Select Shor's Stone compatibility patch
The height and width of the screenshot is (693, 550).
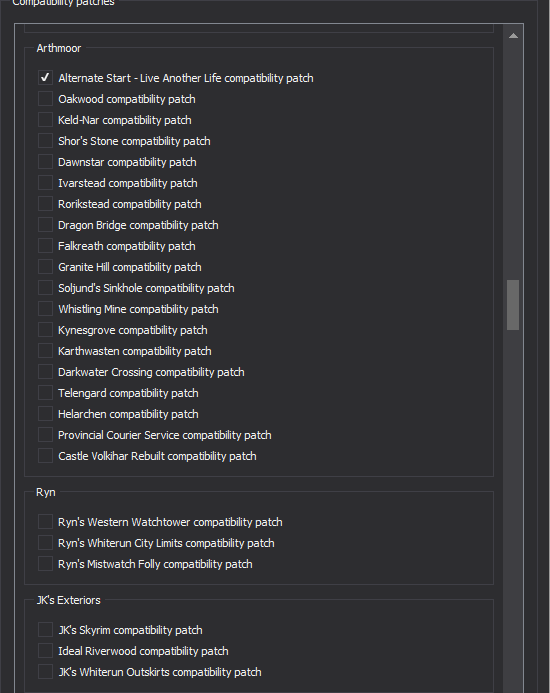pos(45,141)
